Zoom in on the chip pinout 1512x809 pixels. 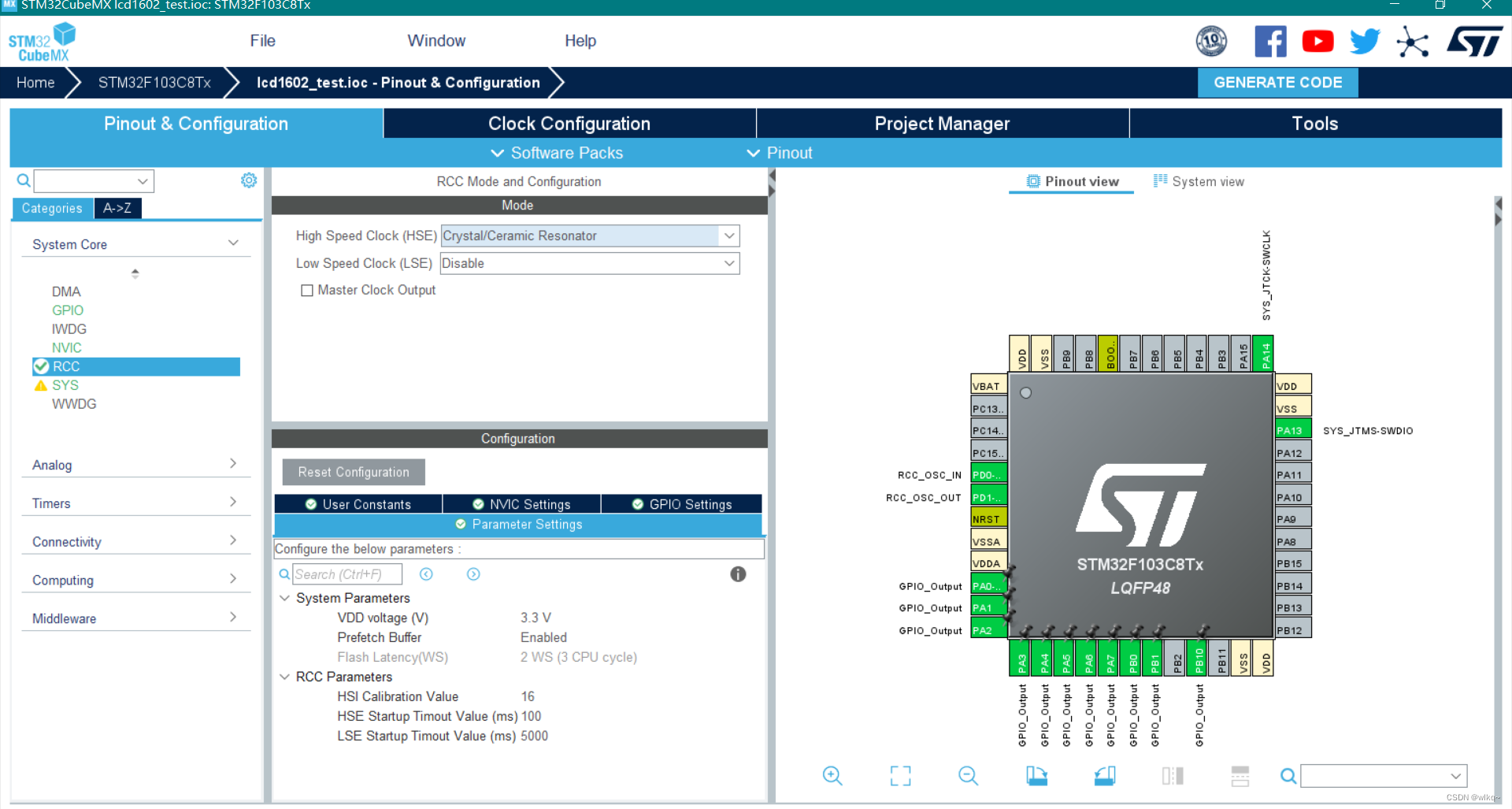tap(832, 776)
